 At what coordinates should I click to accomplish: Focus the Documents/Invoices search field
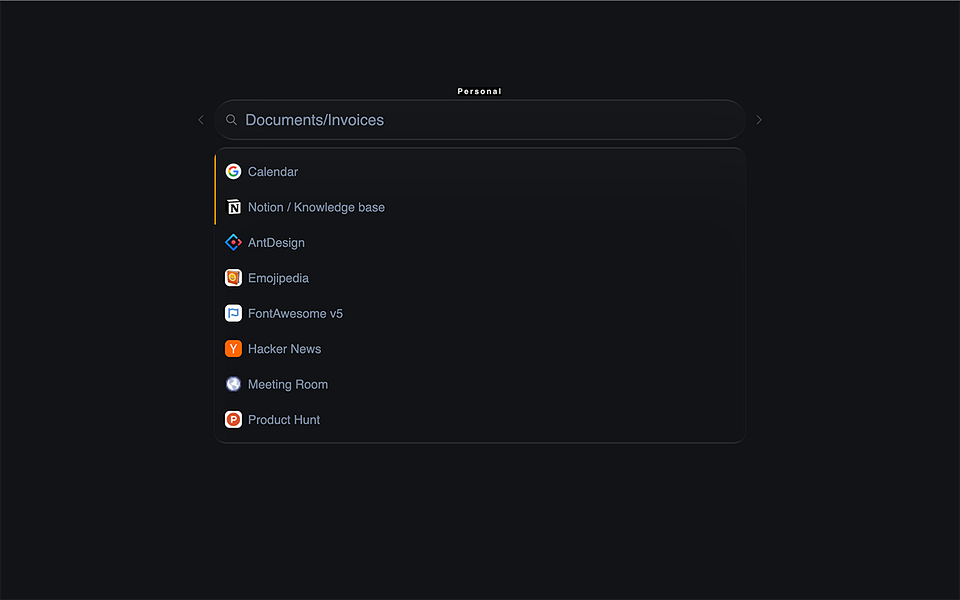coord(480,120)
